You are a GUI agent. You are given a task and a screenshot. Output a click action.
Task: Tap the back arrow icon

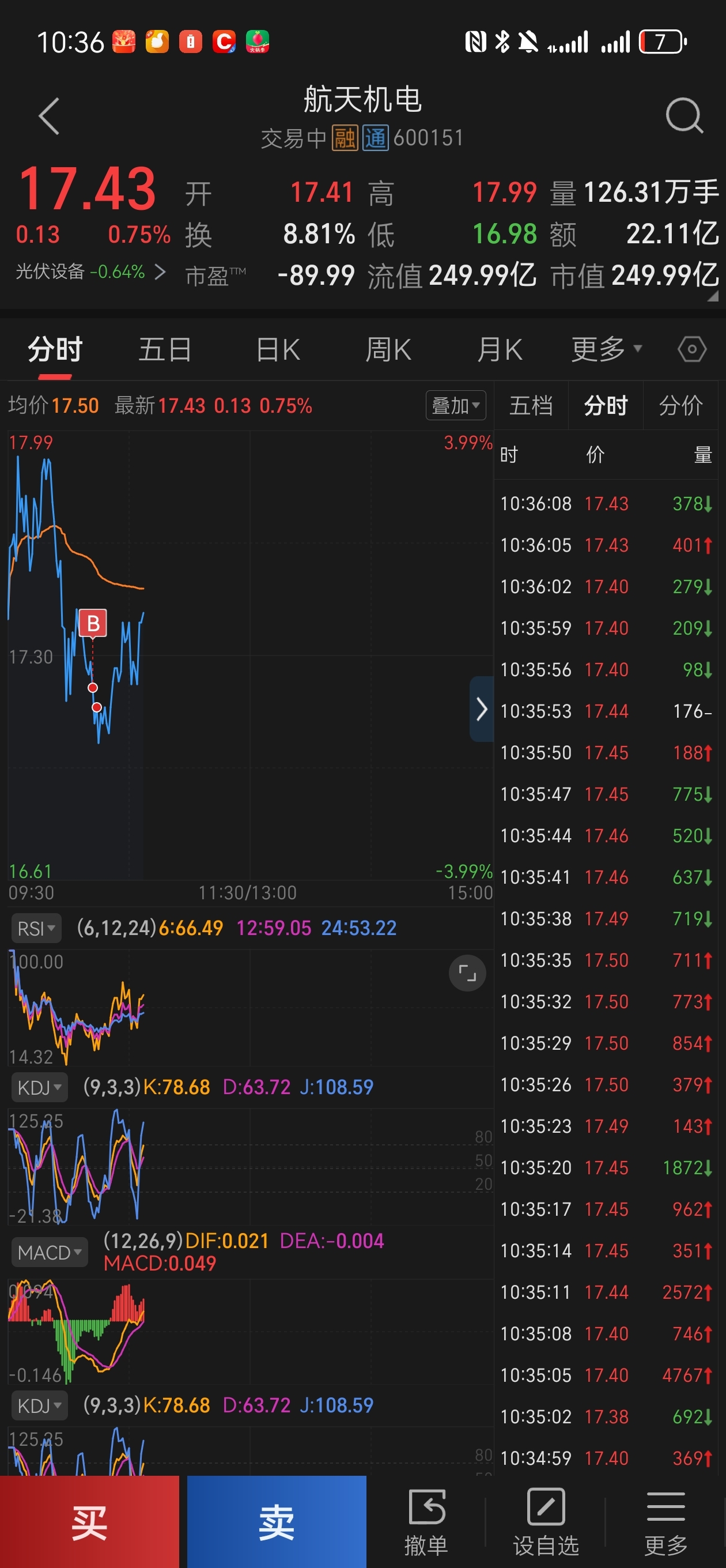coord(50,116)
